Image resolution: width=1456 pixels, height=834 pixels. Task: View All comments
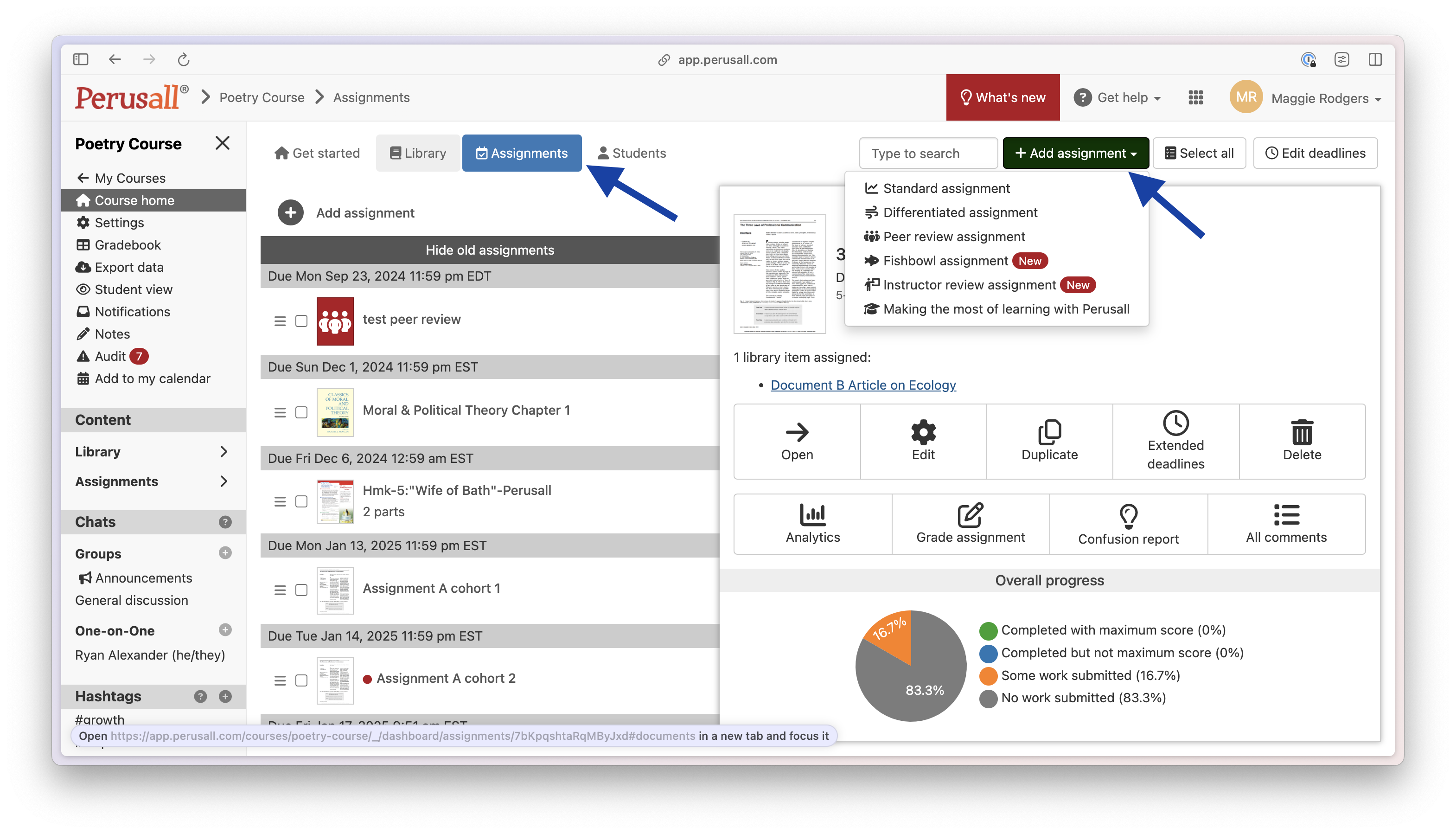coord(1286,524)
